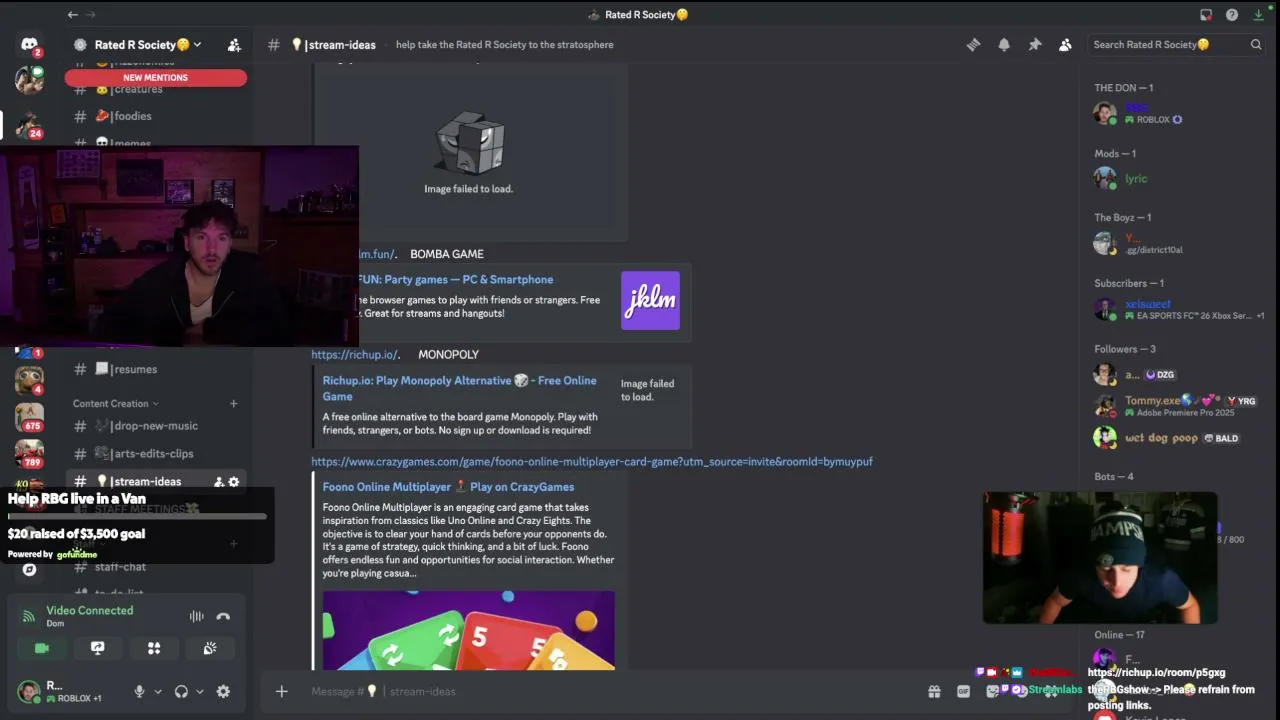Screen dimensions: 1280x720
Task: Click the JKLM purple logo thumbnail
Action: tap(650, 301)
